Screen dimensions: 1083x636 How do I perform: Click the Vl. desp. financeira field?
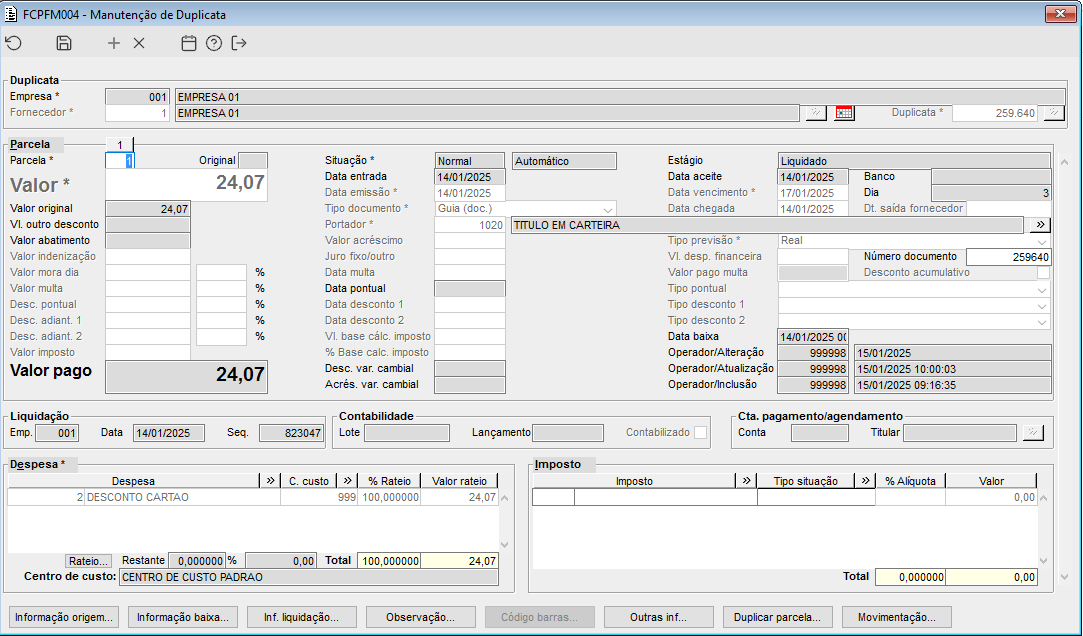[x=813, y=257]
